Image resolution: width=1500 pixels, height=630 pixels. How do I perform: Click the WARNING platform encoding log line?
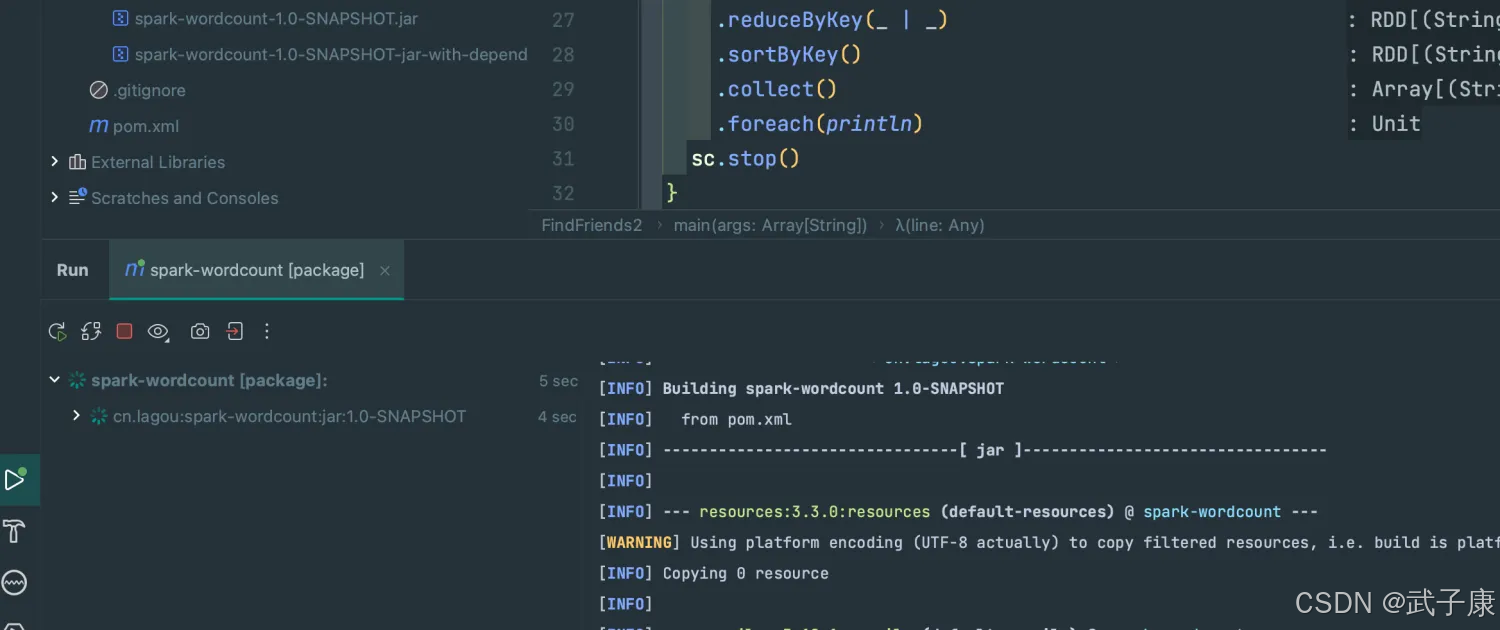(1048, 542)
